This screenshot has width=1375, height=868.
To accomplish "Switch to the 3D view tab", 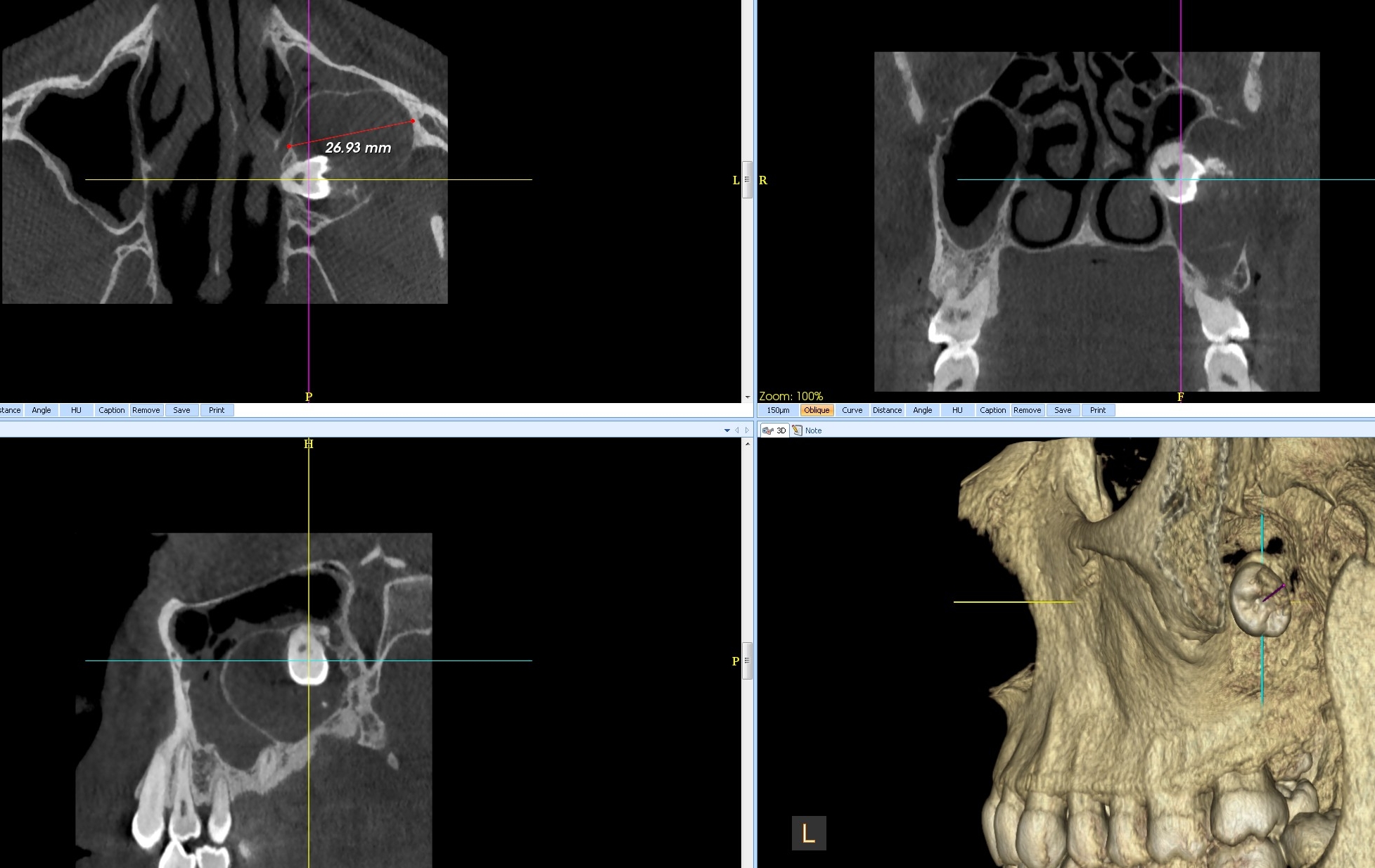I will (776, 430).
